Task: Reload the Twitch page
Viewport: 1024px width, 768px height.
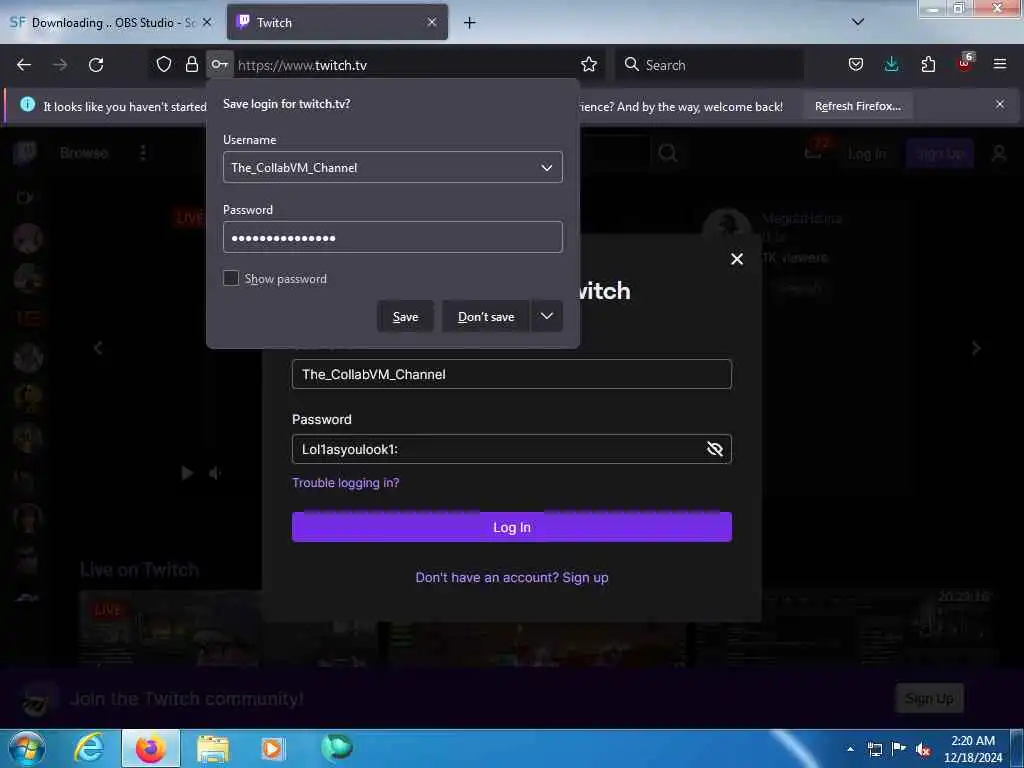Action: point(96,65)
